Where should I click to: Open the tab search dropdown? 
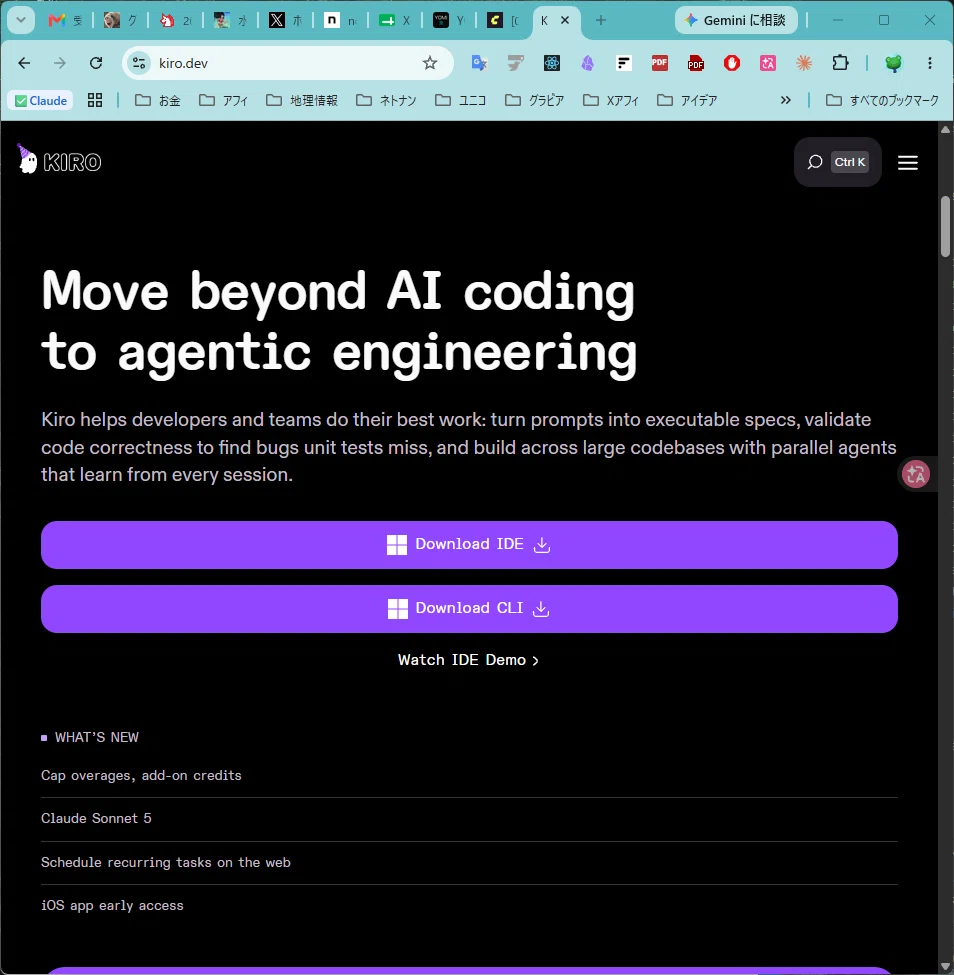pyautogui.click(x=21, y=21)
